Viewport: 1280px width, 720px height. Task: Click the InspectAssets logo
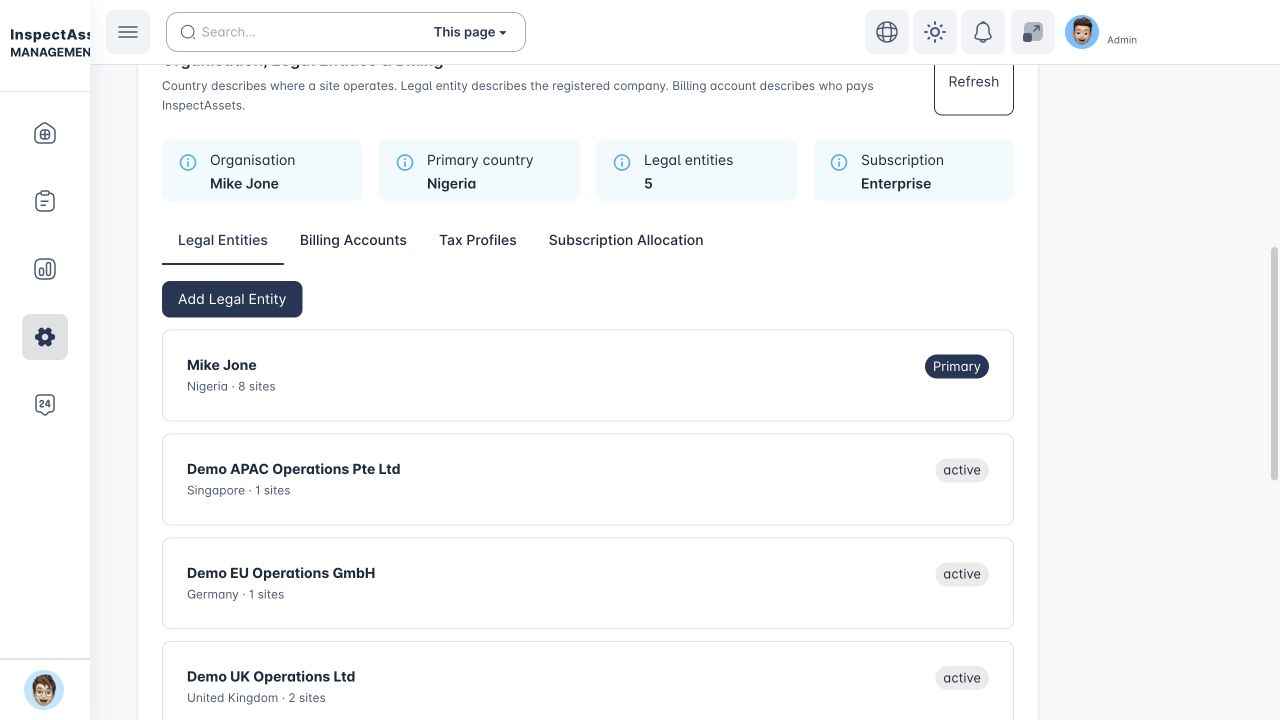(x=50, y=43)
